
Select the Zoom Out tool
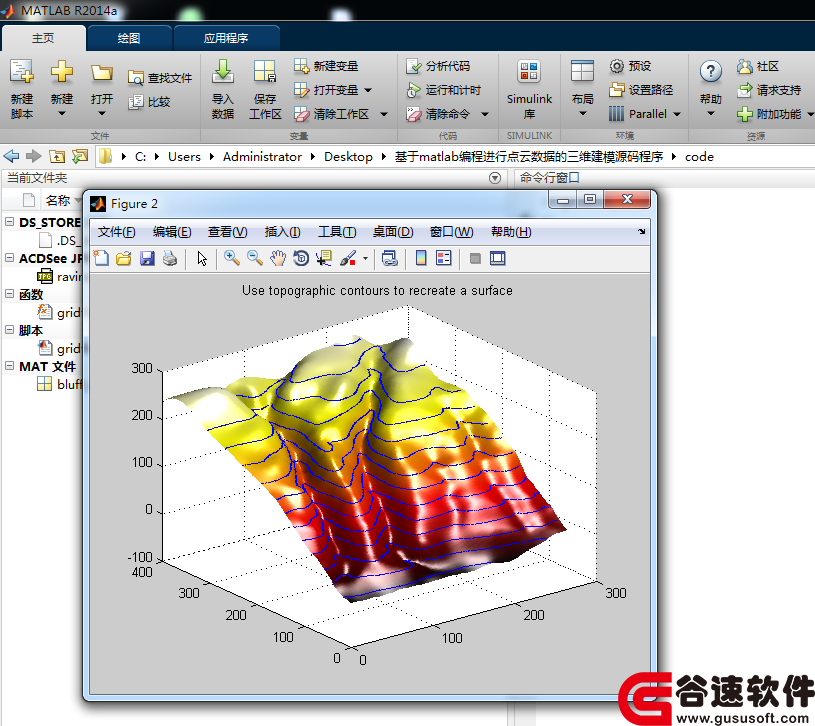point(255,258)
